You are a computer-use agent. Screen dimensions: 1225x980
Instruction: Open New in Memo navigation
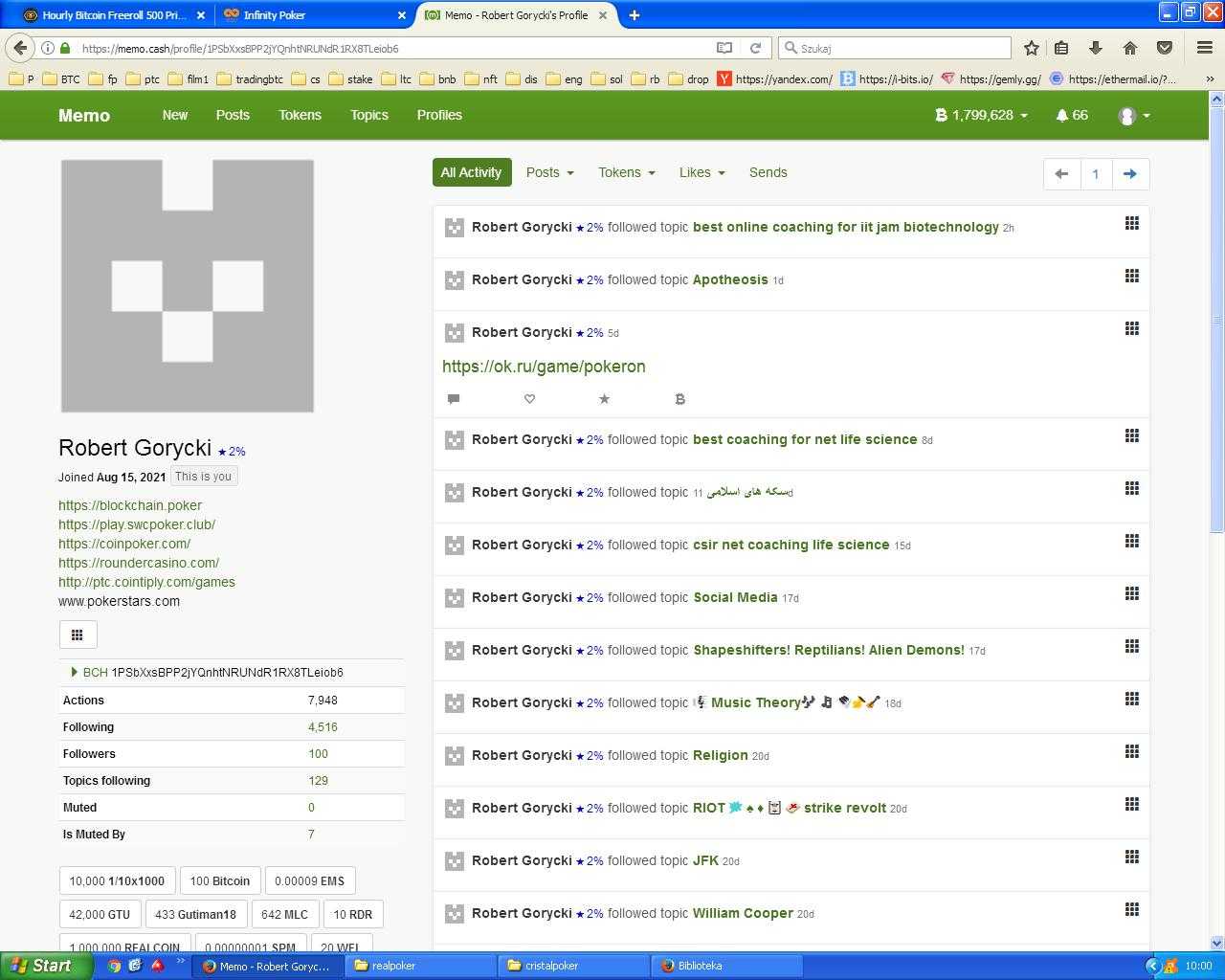coord(175,115)
